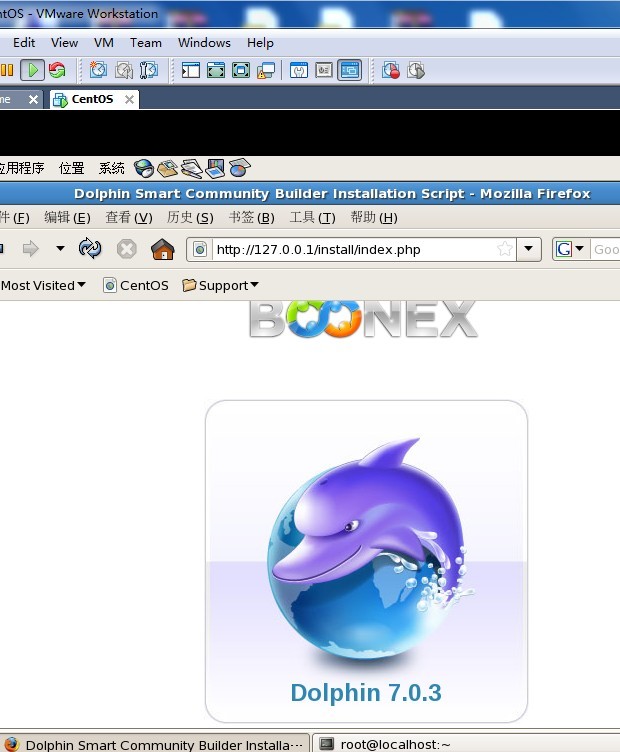Viewport: 620px width, 752px height.
Task: Launch the presentation panel icon
Action: point(215,168)
